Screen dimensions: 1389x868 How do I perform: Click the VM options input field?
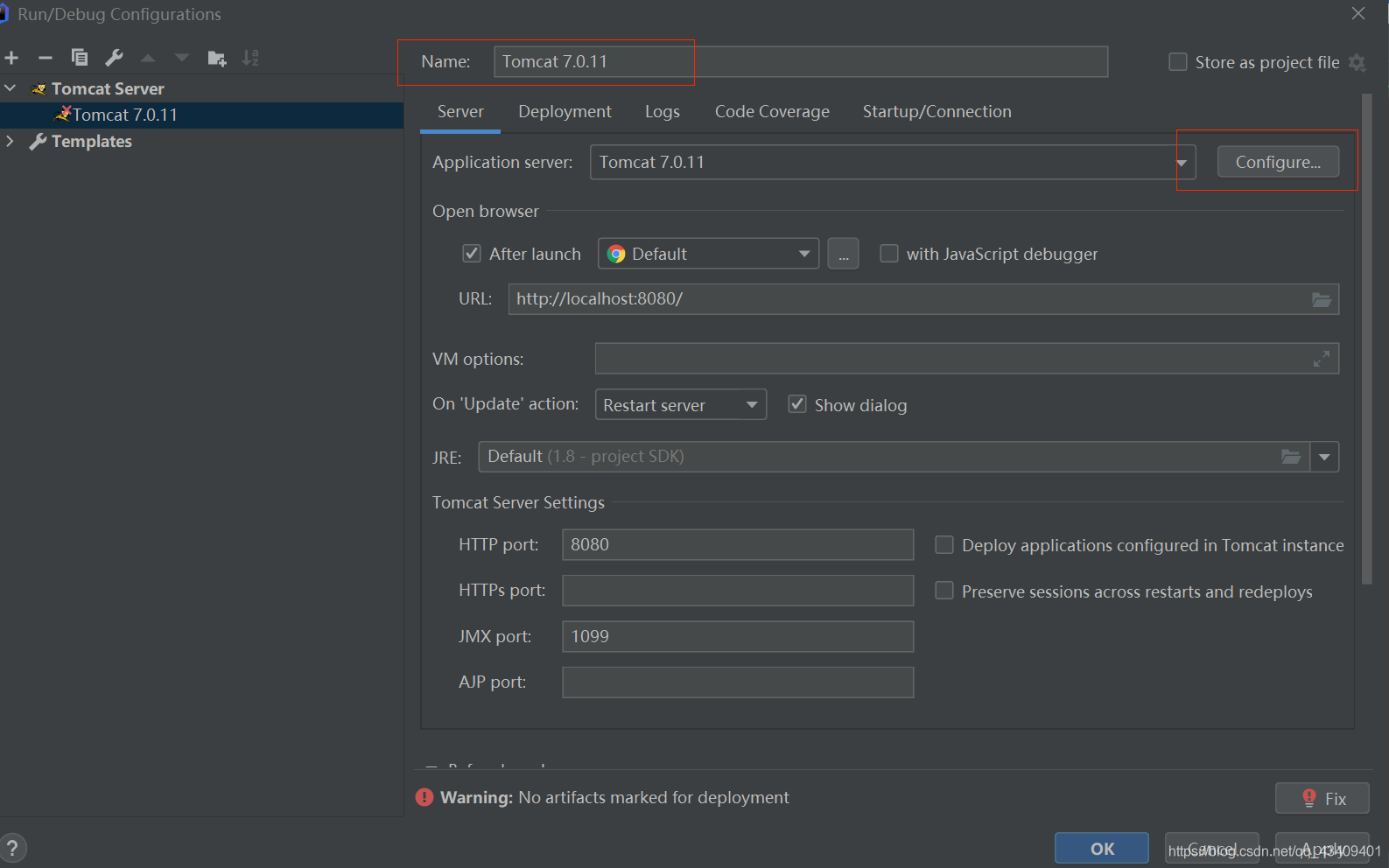pos(967,359)
